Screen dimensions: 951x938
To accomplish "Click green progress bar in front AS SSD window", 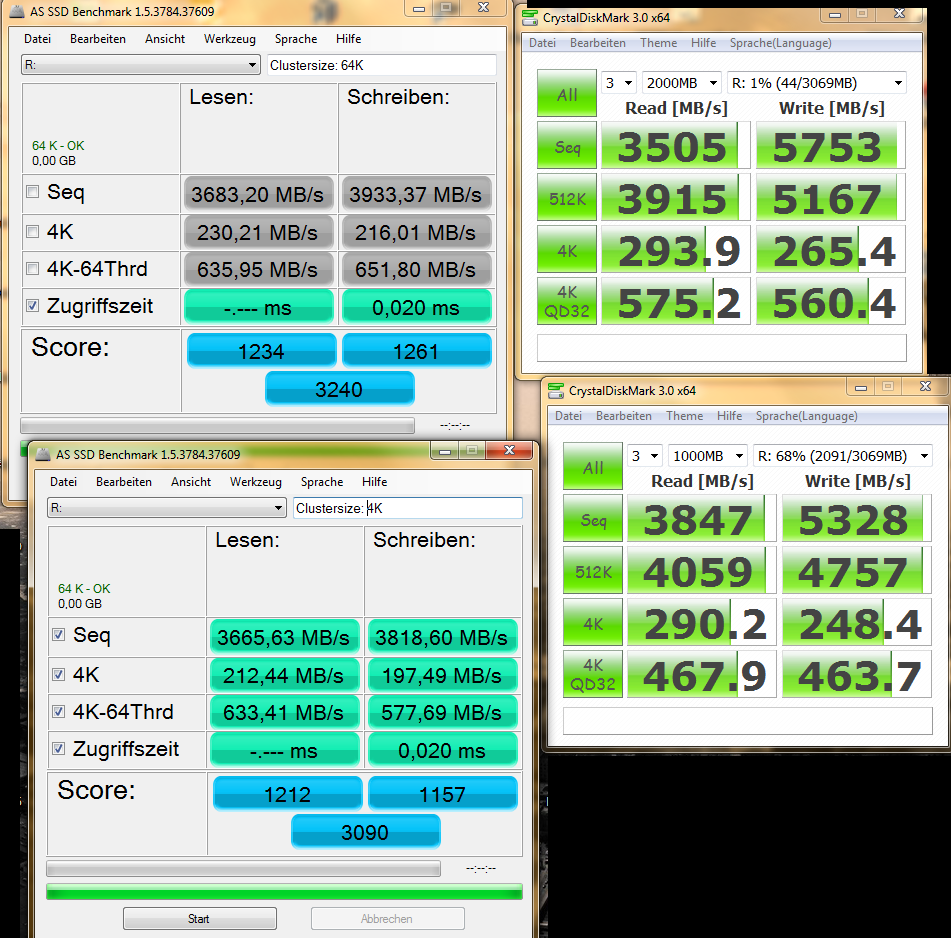I will pos(284,891).
